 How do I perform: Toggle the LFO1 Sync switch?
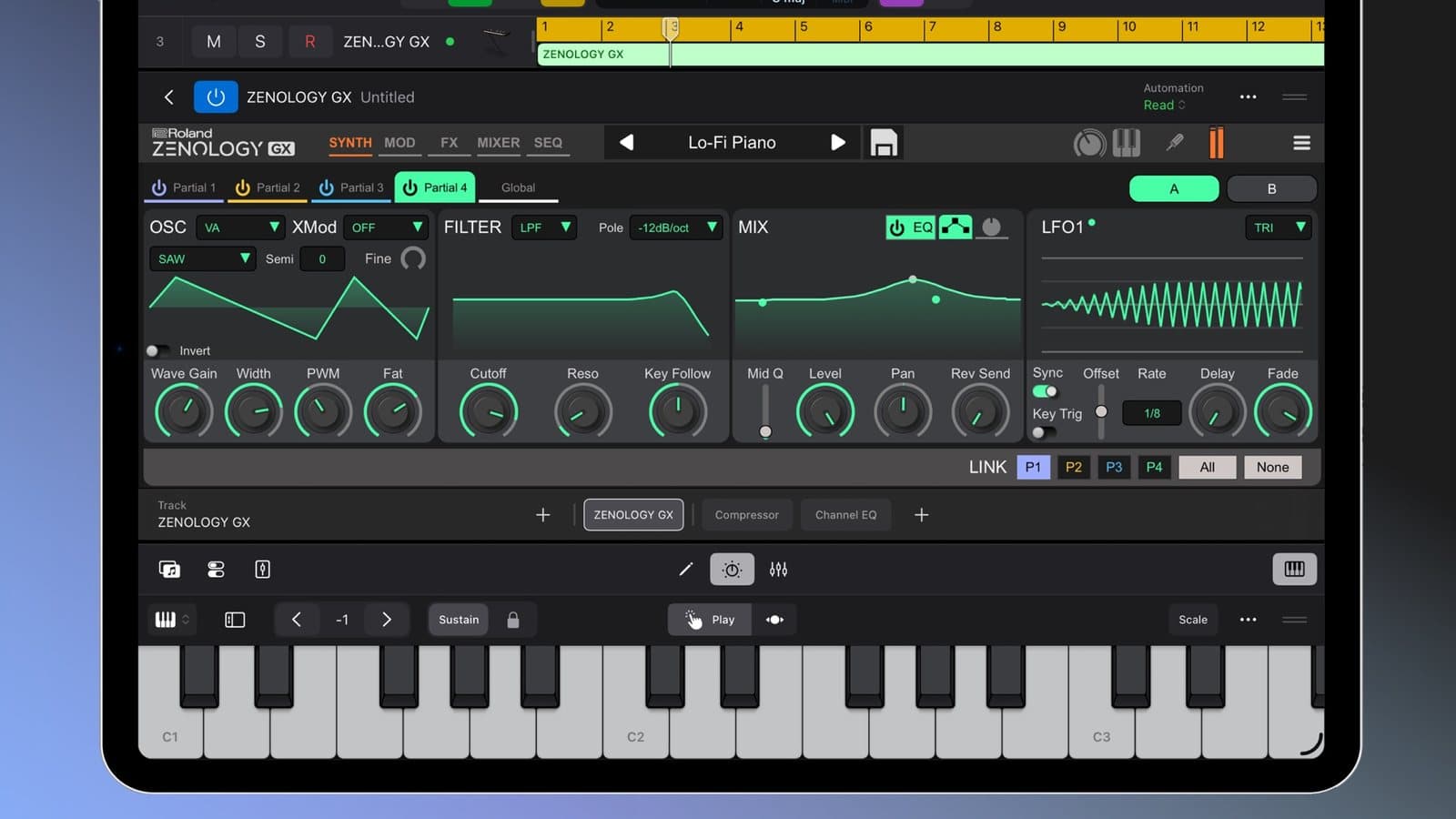(x=1045, y=391)
